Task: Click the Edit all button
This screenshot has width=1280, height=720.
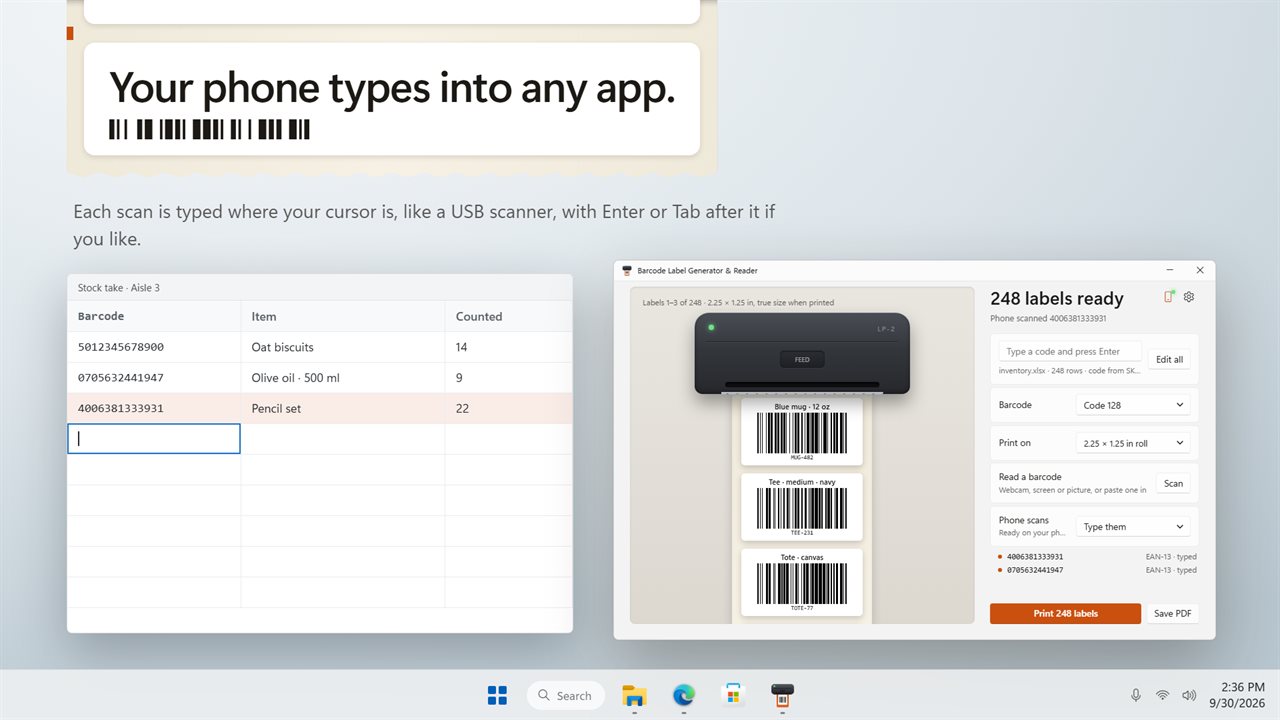Action: coord(1169,359)
